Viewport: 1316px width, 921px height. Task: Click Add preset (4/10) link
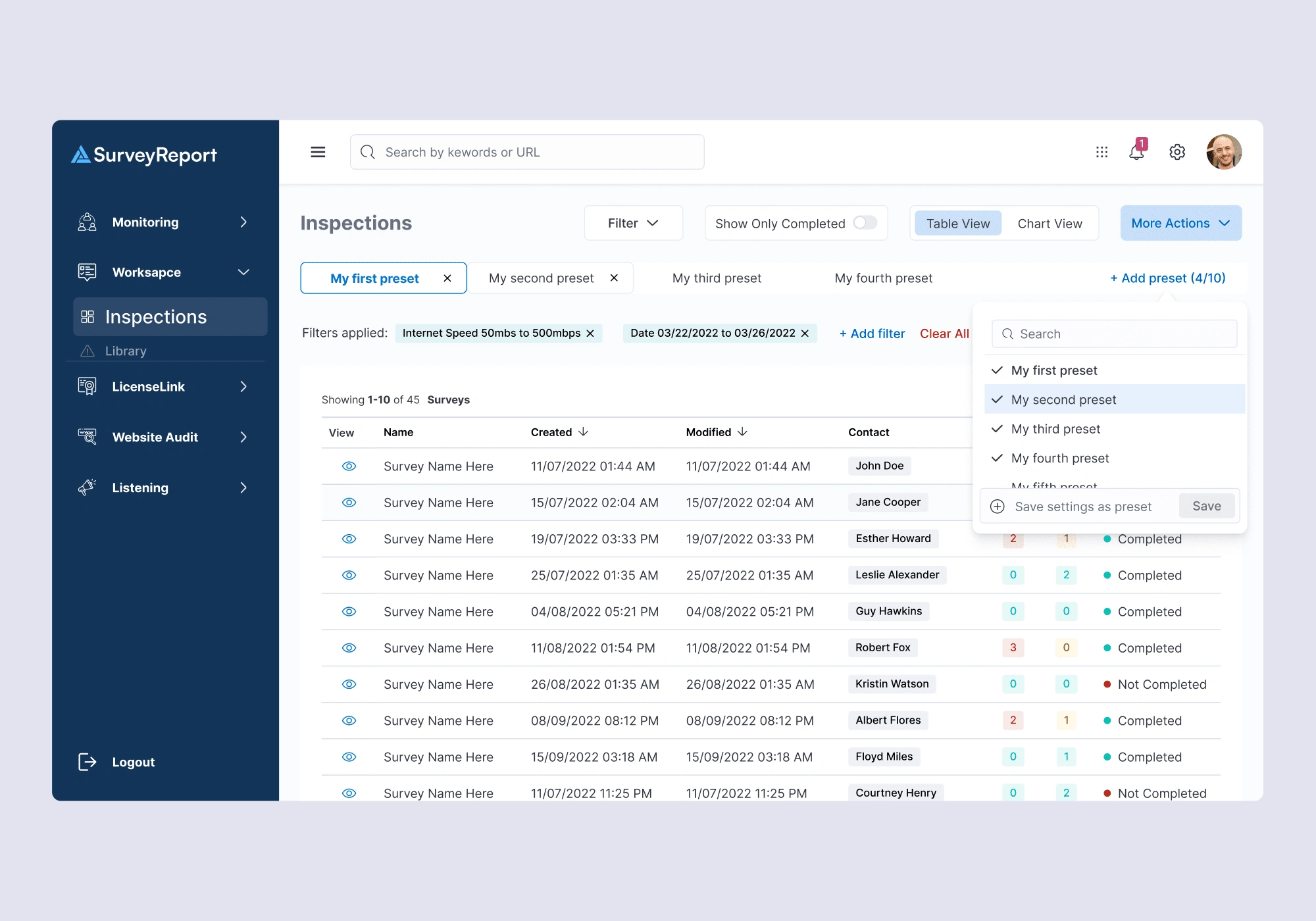[x=1168, y=278]
